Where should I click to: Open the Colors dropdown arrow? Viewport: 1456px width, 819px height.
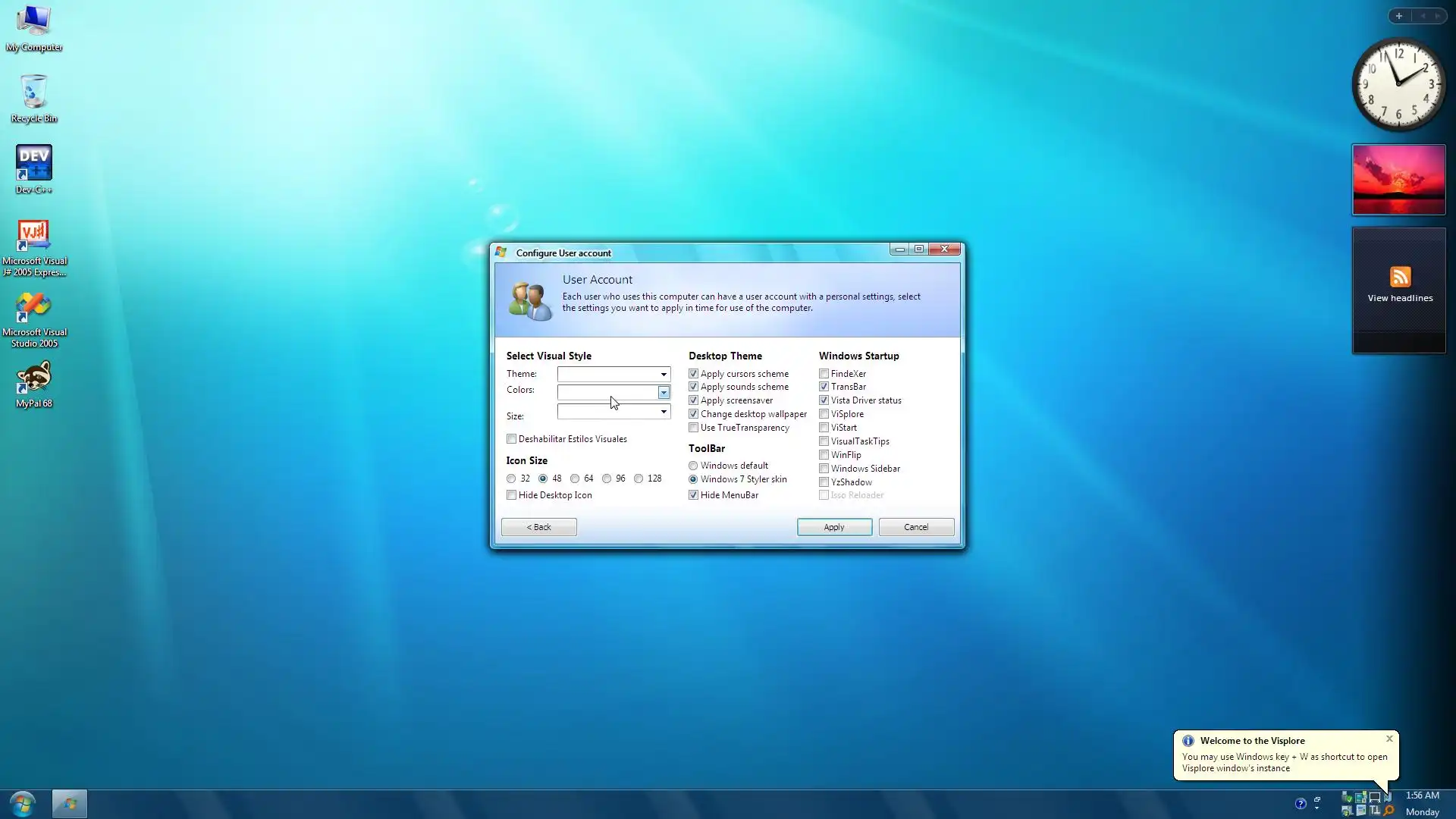(664, 392)
